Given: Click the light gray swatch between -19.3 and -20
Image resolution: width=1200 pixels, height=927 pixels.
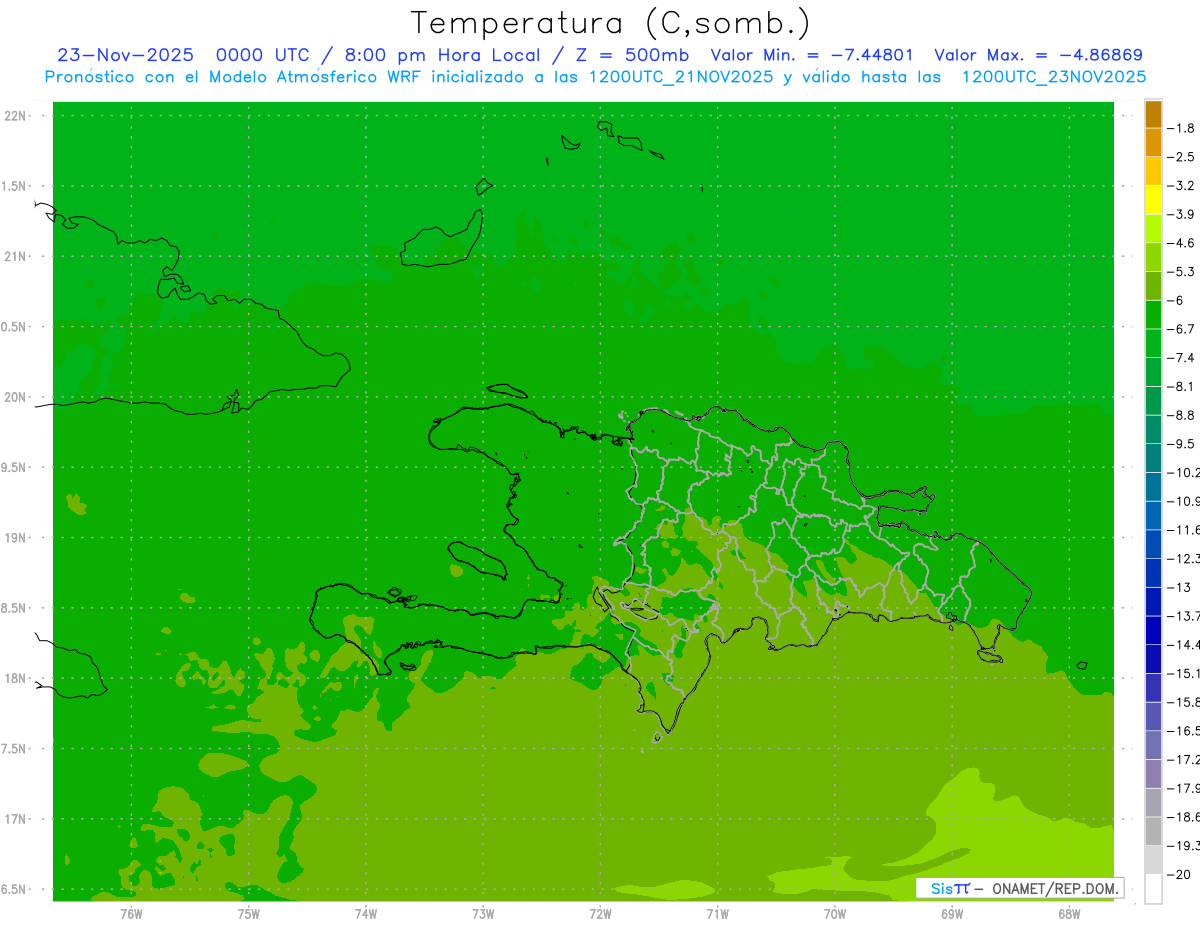Looking at the screenshot, I should [1153, 860].
